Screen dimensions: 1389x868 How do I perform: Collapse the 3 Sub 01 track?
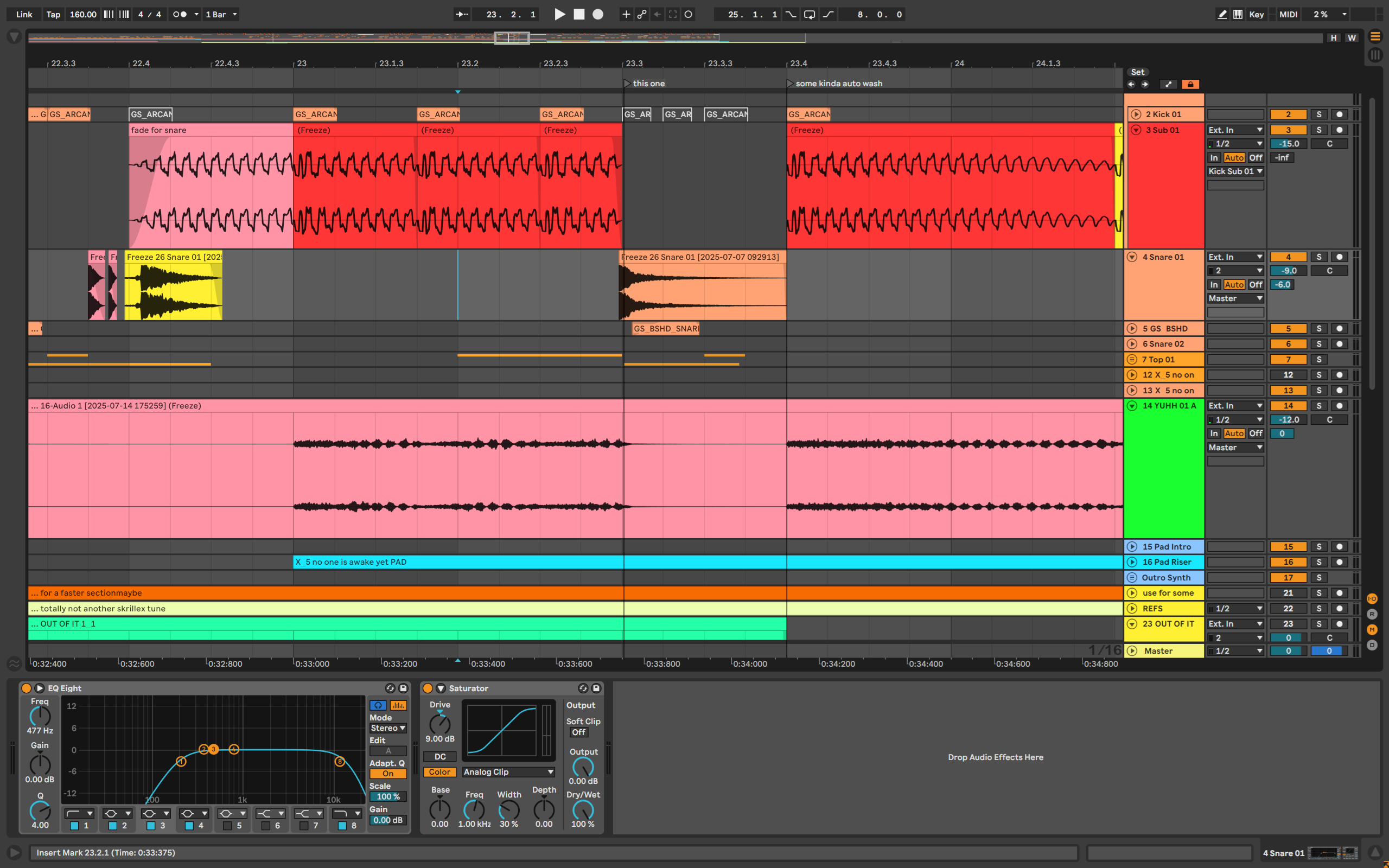(1136, 130)
